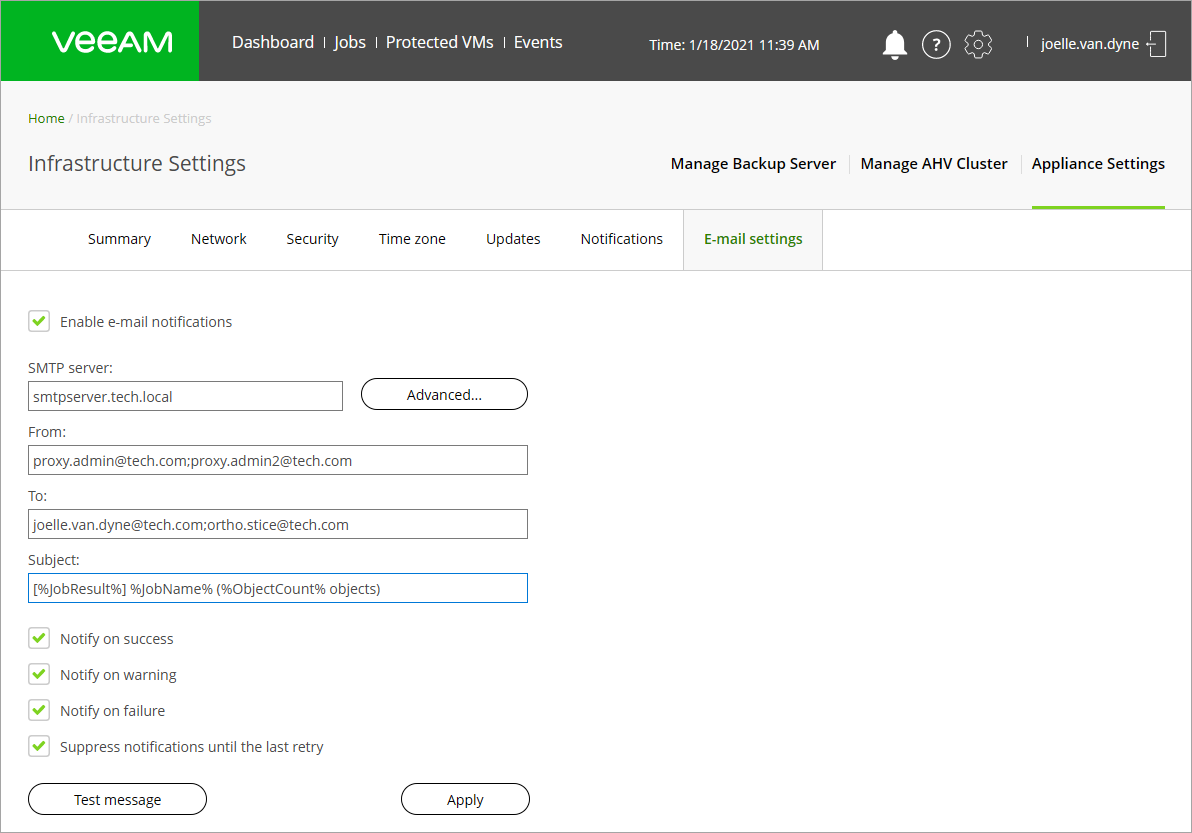Toggle the Notify on warning checkbox
The image size is (1192, 833).
pyautogui.click(x=39, y=674)
